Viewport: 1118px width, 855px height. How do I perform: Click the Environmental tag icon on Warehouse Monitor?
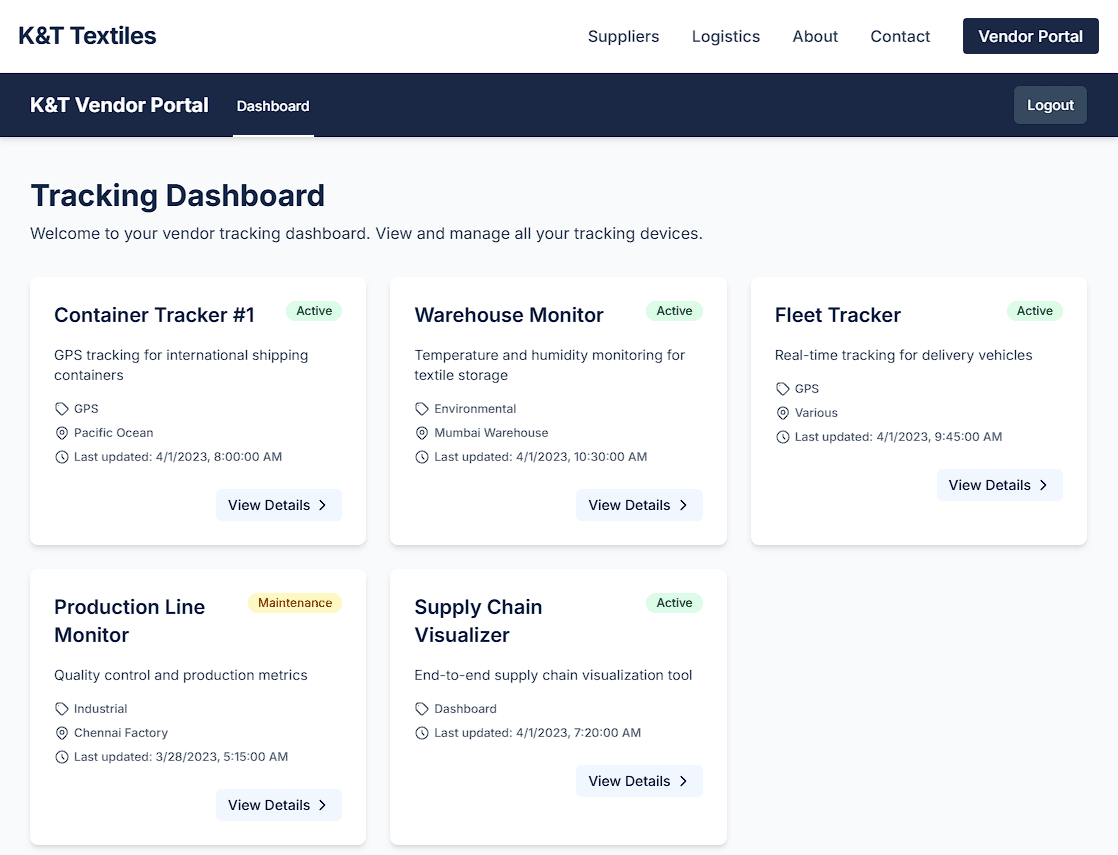[420, 408]
